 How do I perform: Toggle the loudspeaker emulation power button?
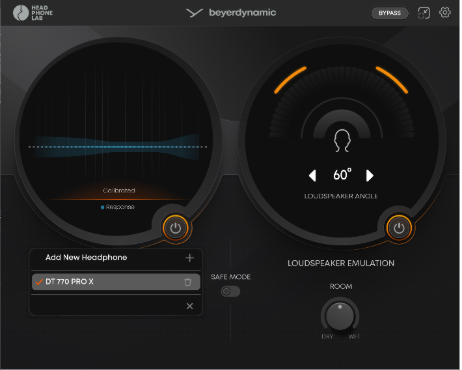point(399,228)
